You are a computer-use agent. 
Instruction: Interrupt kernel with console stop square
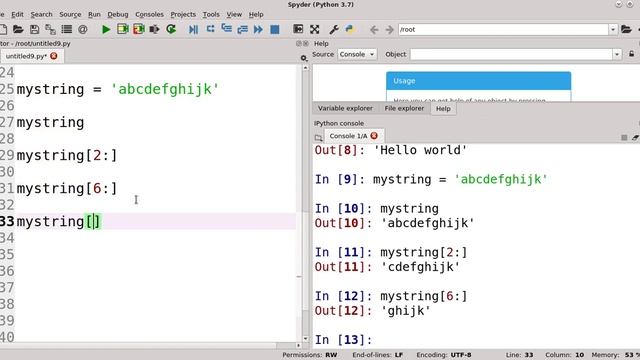click(624, 138)
